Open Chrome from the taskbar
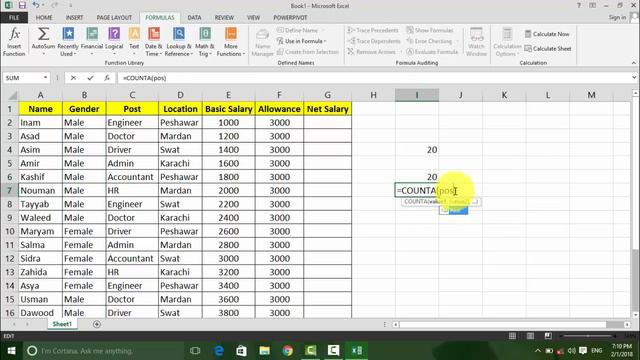 pyautogui.click(x=287, y=351)
